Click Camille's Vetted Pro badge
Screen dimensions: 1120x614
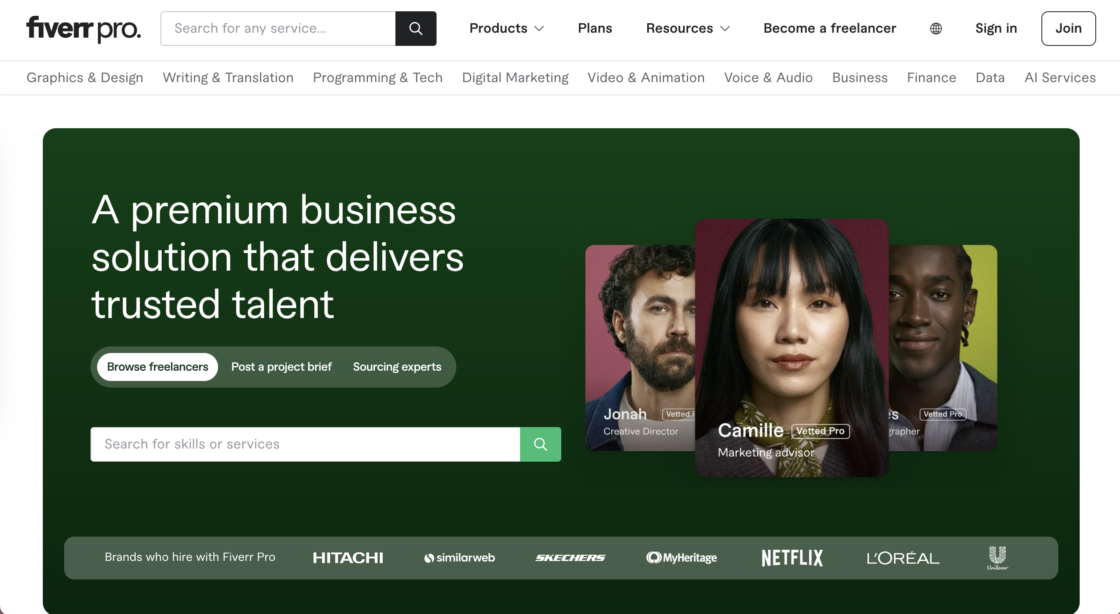click(820, 431)
